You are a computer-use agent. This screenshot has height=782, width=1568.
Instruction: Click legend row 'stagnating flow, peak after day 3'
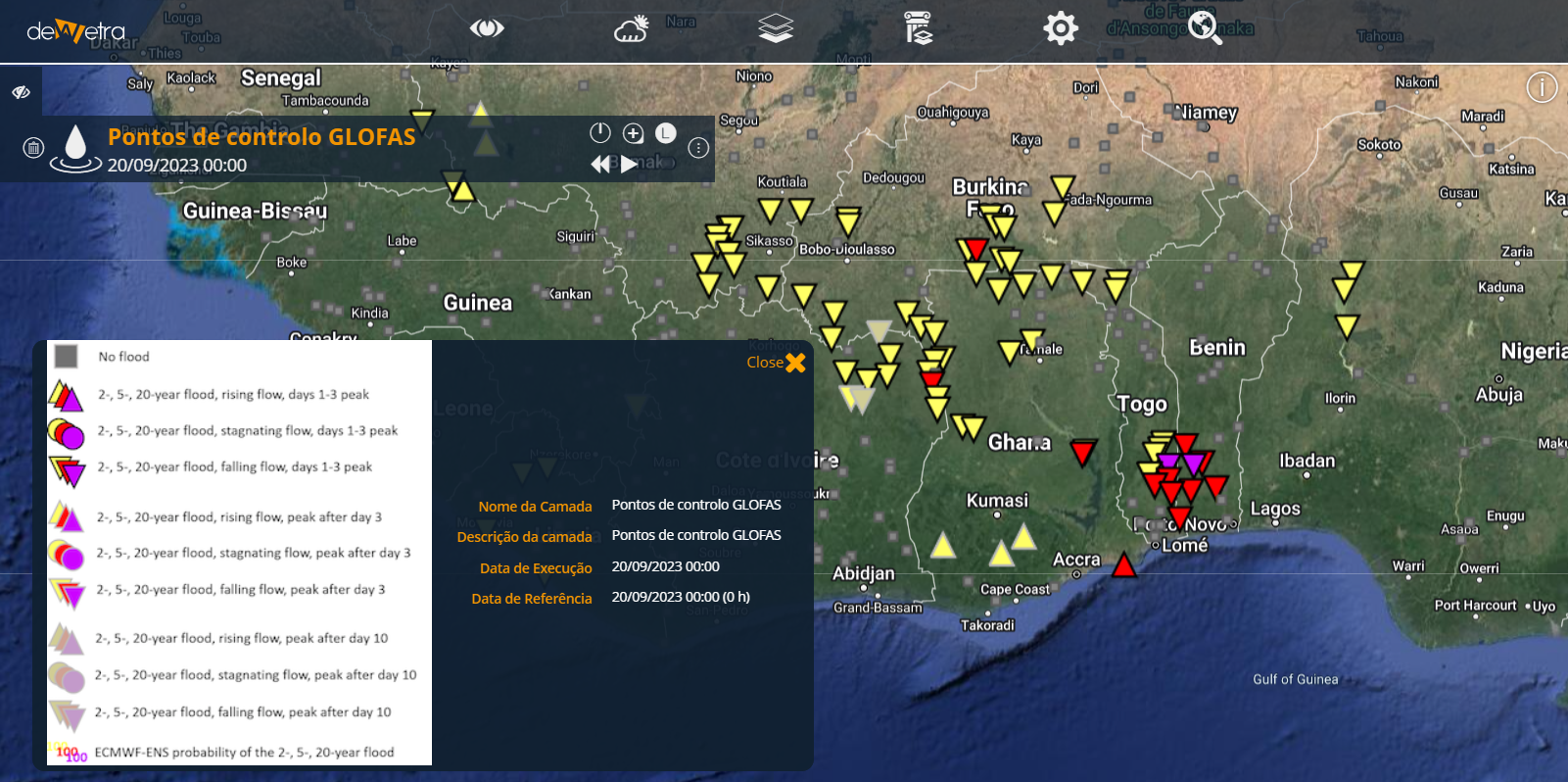pyautogui.click(x=253, y=554)
